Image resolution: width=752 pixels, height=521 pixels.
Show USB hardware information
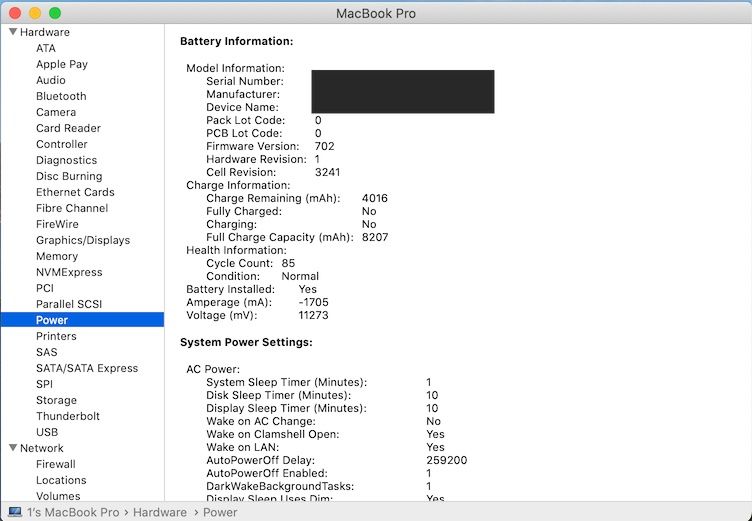click(47, 432)
